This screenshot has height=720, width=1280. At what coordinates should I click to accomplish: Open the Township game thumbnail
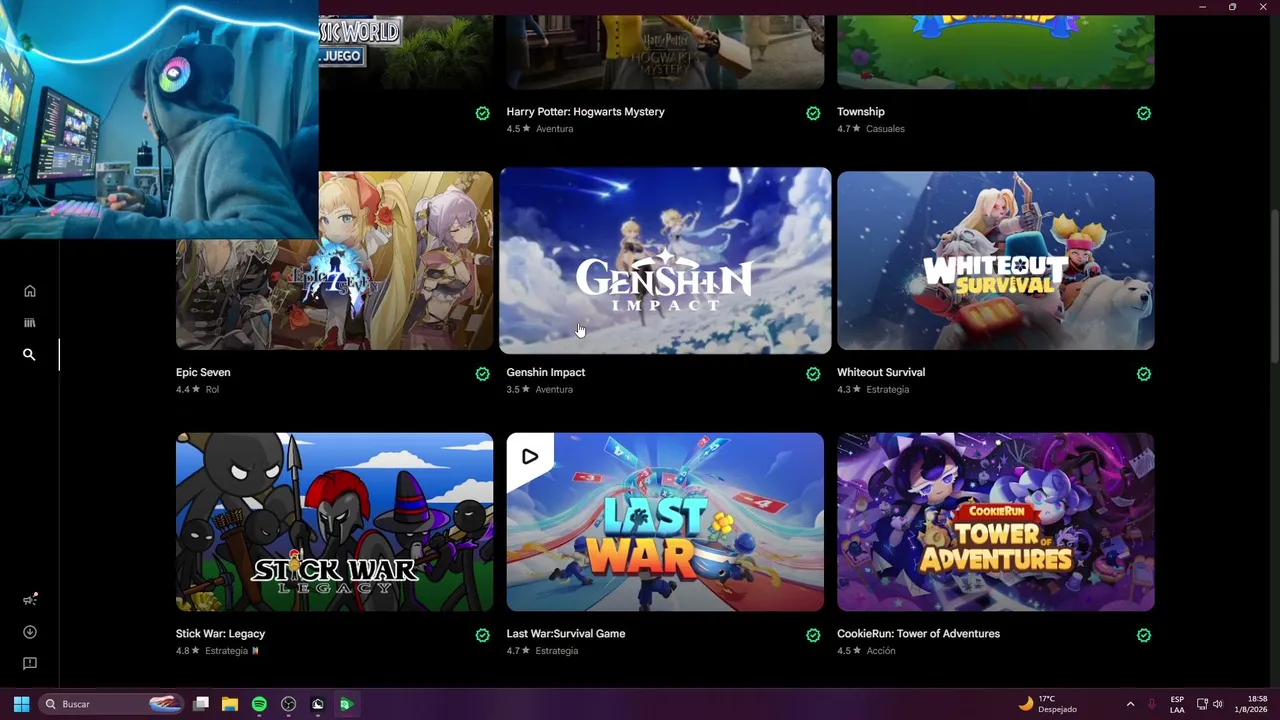[x=996, y=52]
